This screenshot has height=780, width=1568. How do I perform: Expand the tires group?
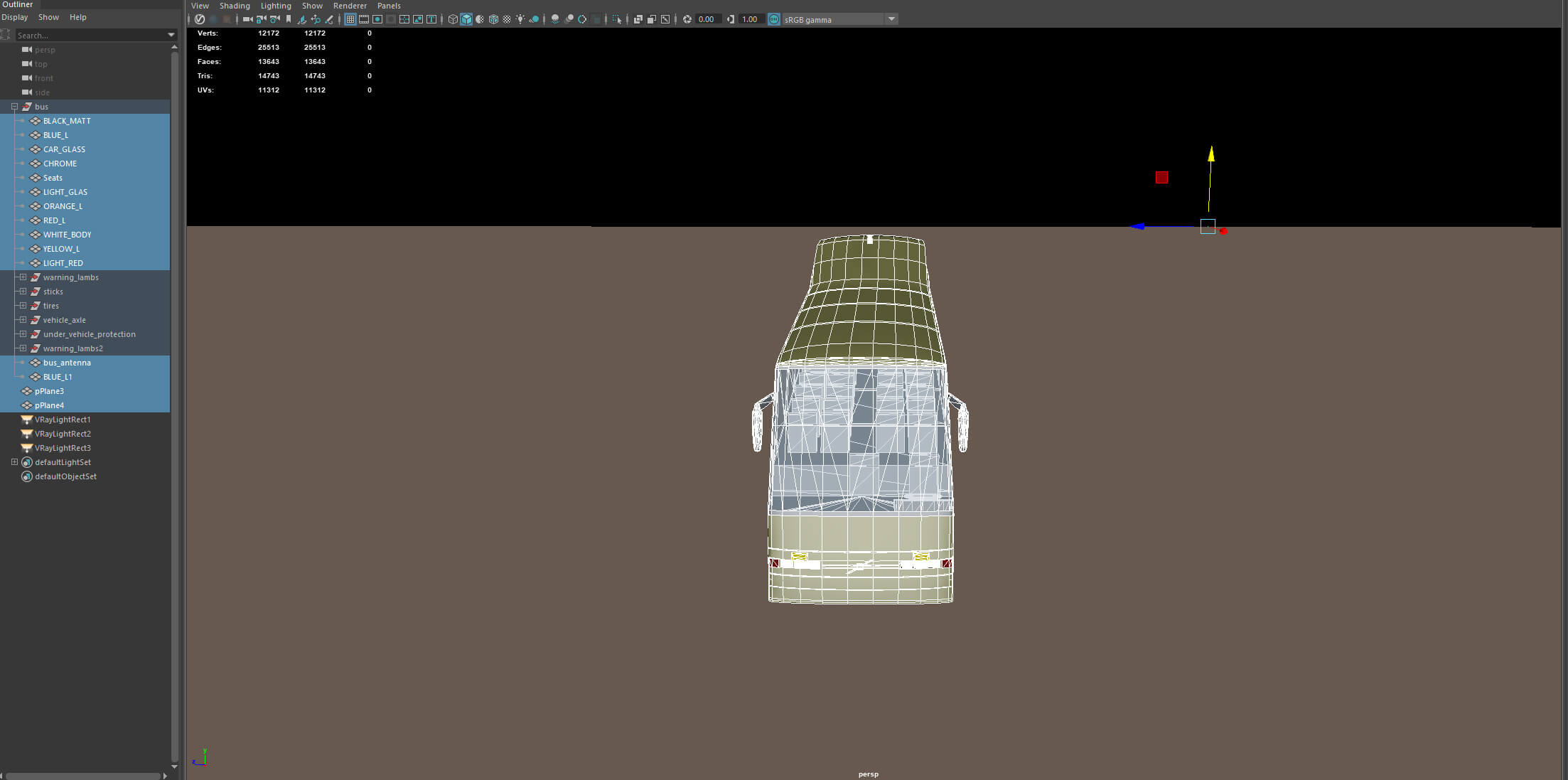click(23, 306)
